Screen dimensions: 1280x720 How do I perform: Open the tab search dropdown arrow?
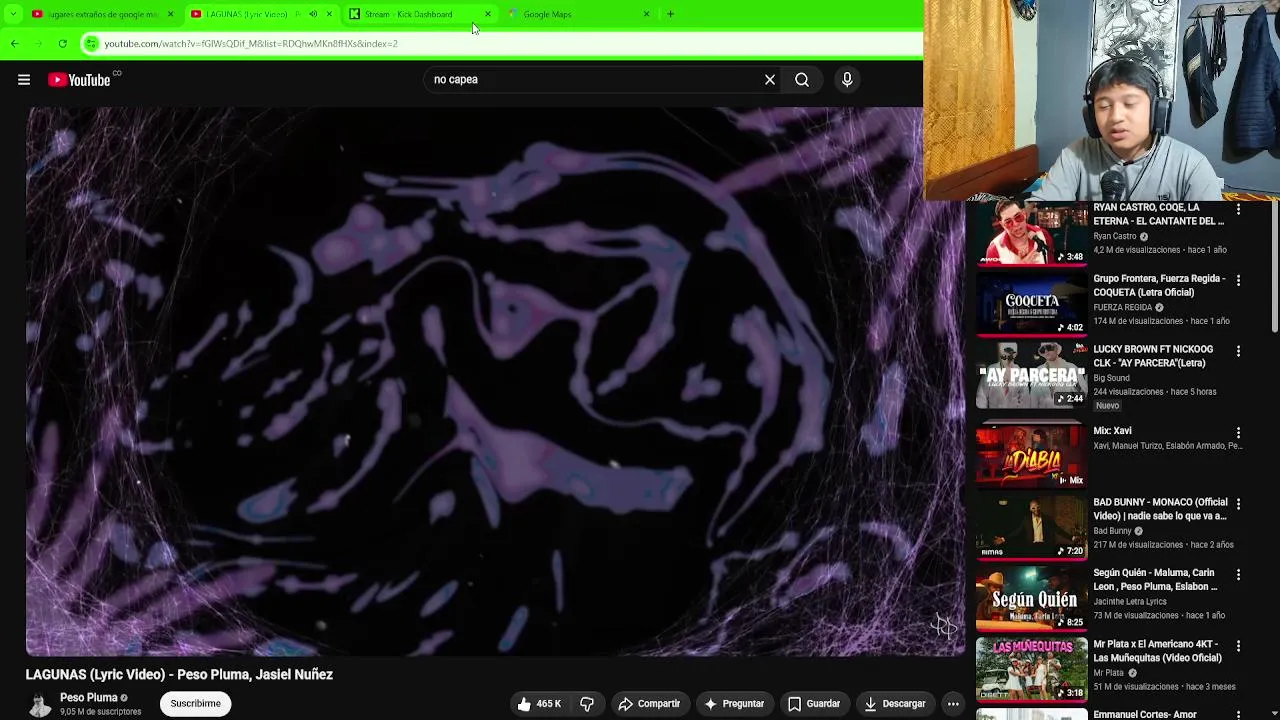(x=13, y=14)
